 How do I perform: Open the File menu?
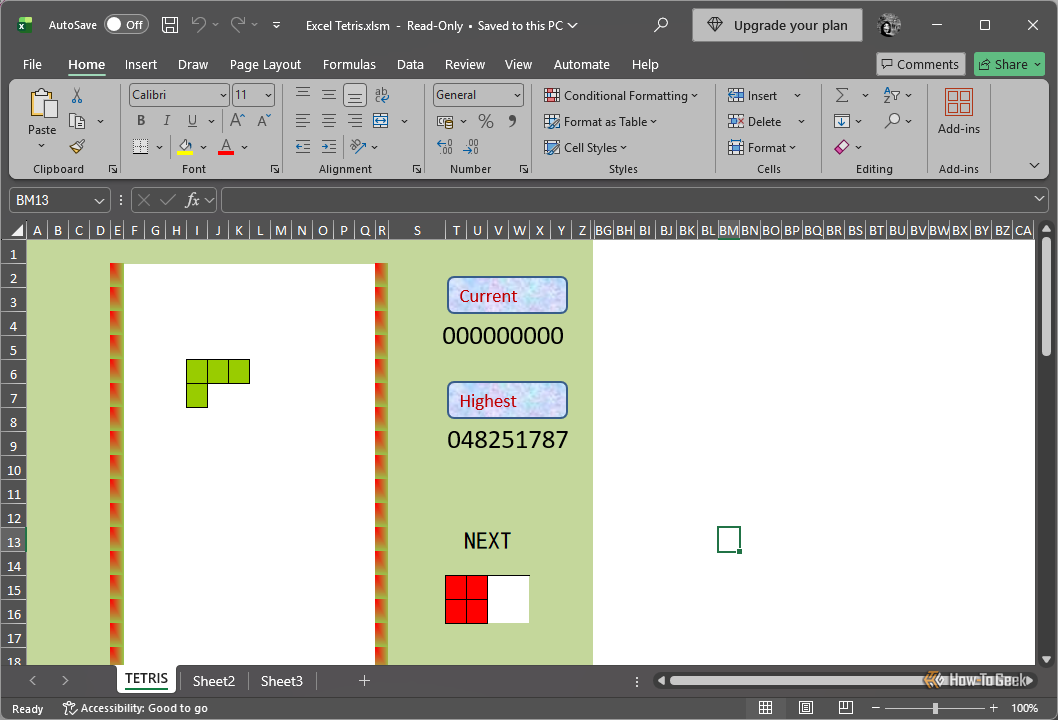(32, 64)
